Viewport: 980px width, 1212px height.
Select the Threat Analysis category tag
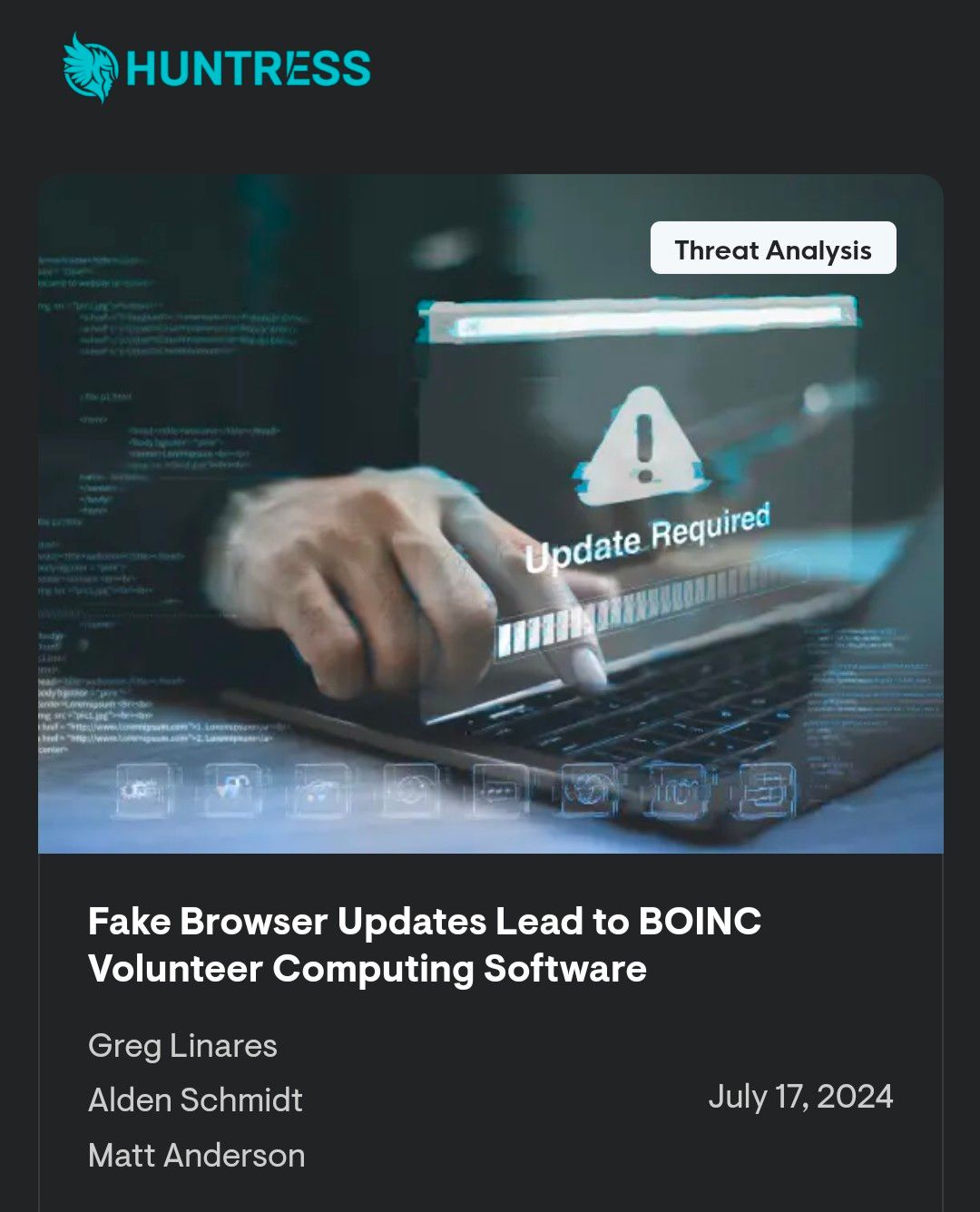773,249
